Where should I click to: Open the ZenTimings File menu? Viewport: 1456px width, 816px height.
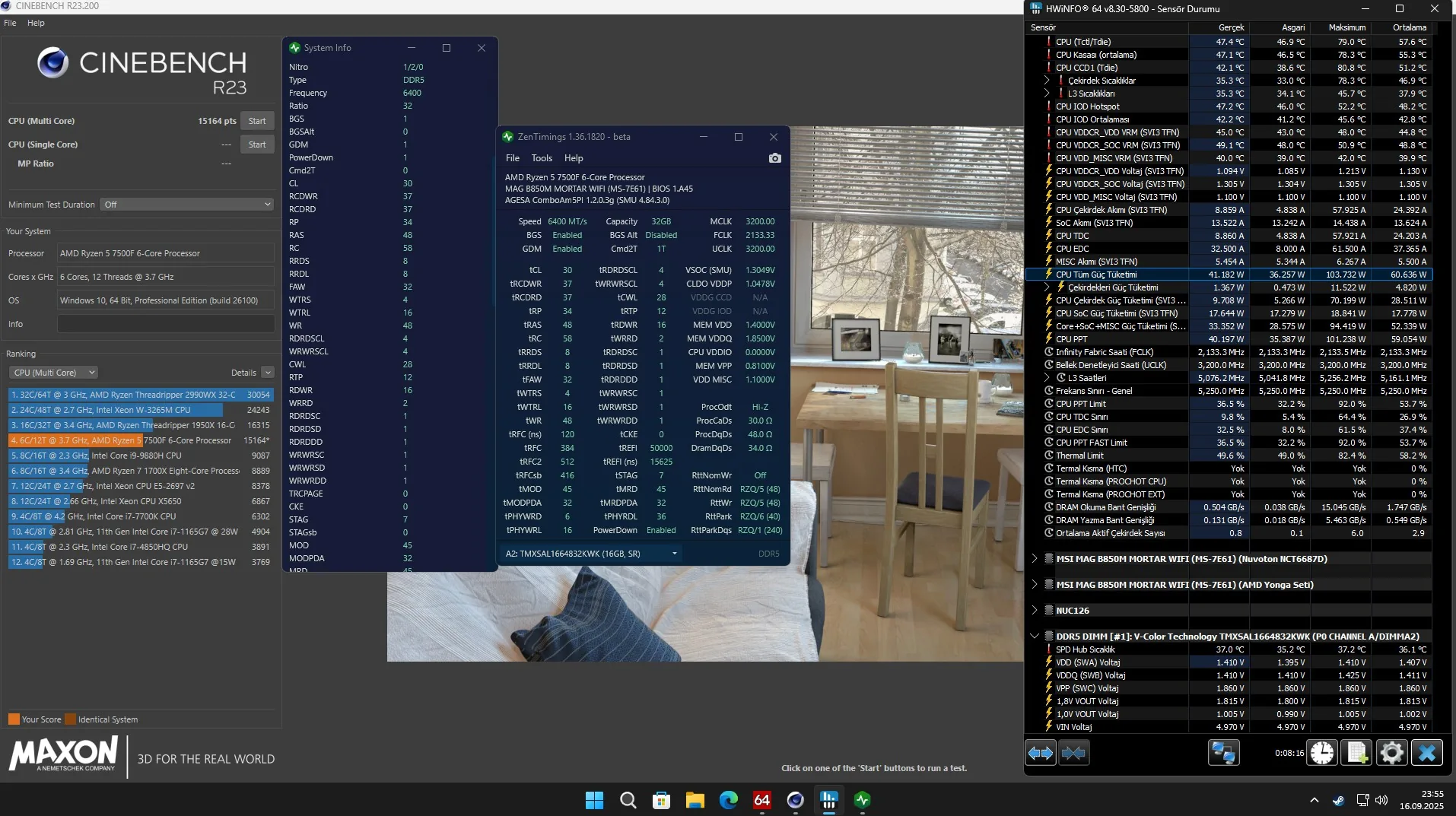[x=513, y=158]
